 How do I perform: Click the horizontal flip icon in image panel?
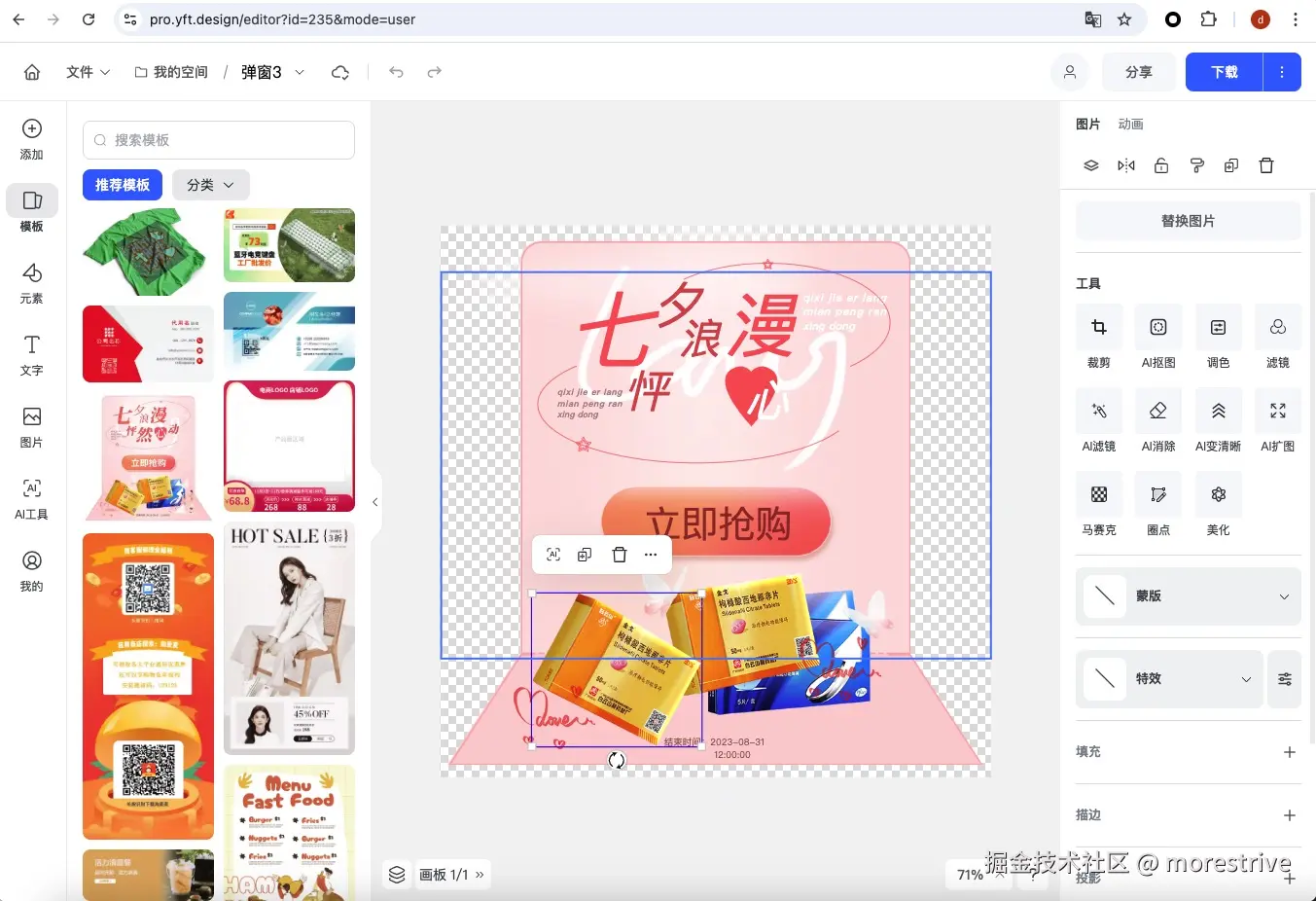[x=1125, y=165]
